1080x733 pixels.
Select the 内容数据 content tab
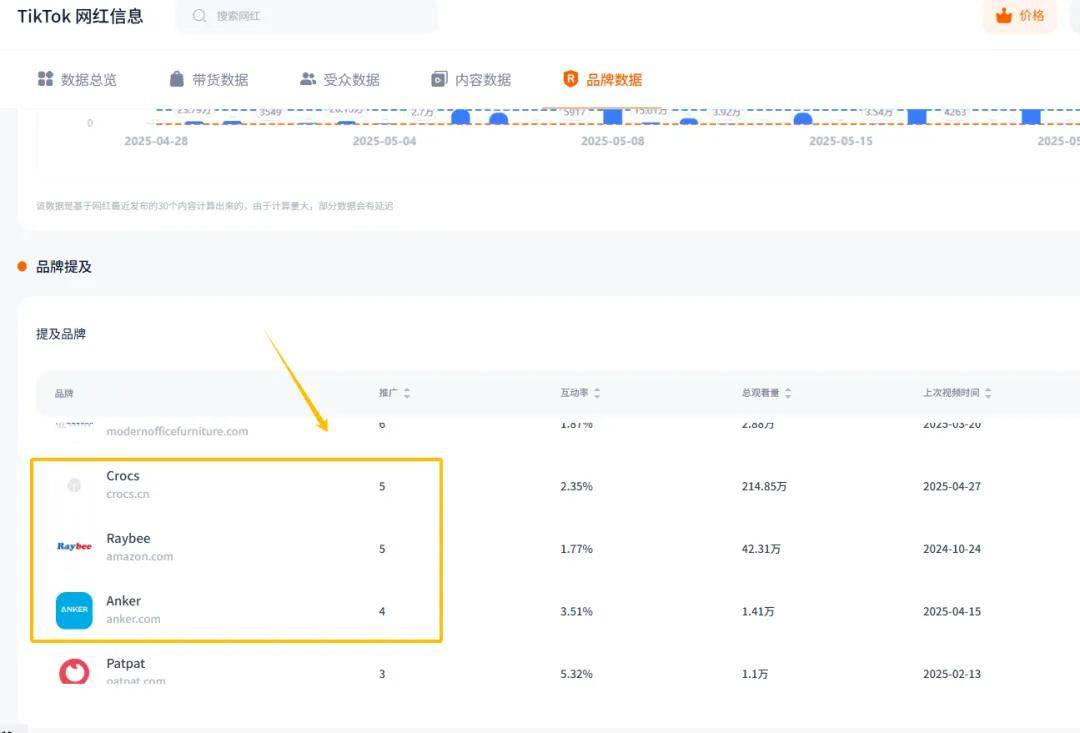pyautogui.click(x=471, y=79)
